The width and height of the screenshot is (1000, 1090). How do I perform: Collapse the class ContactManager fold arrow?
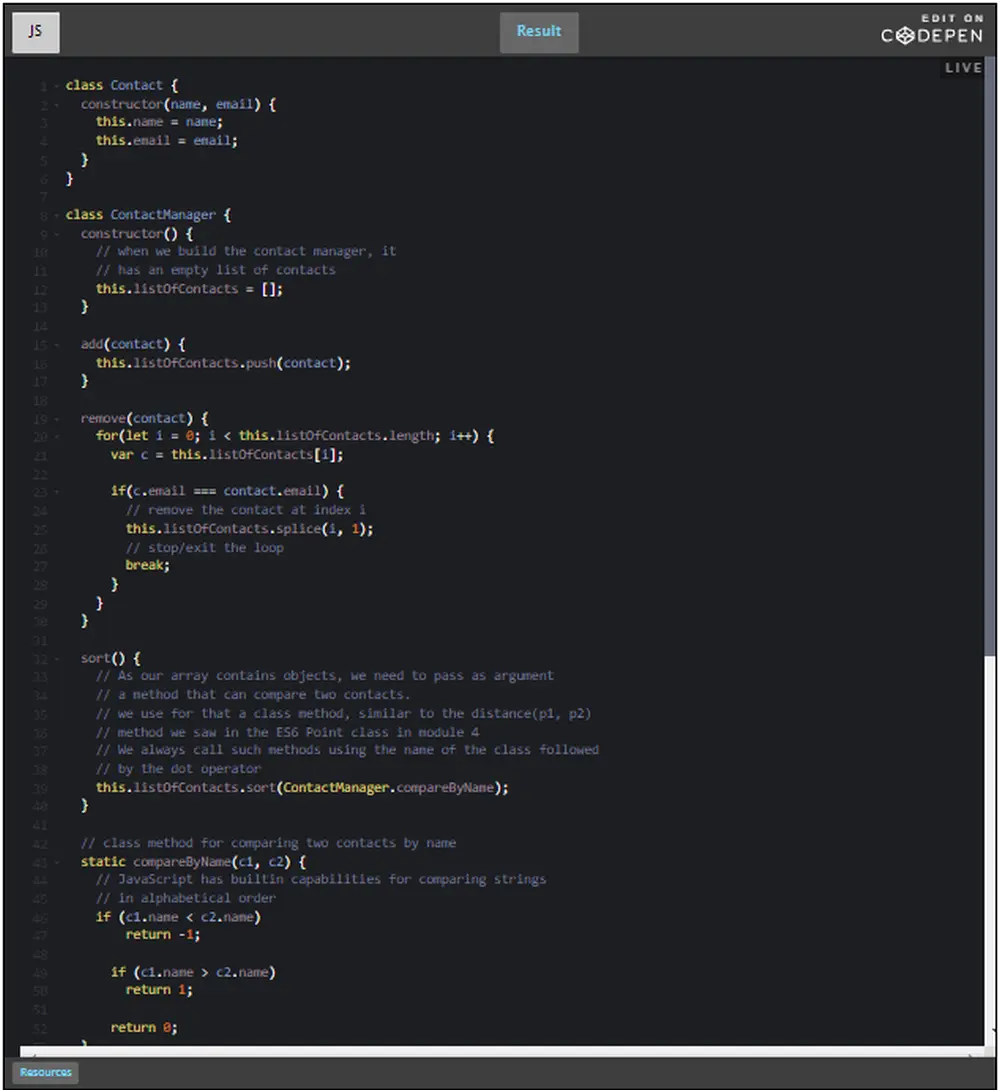(x=56, y=215)
